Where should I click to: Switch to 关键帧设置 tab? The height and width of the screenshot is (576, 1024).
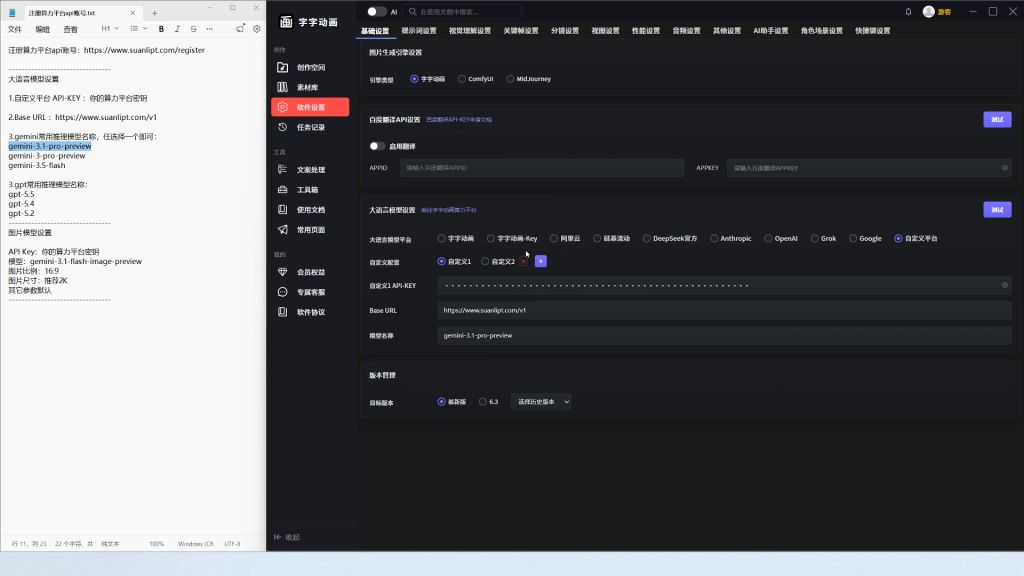pos(520,31)
